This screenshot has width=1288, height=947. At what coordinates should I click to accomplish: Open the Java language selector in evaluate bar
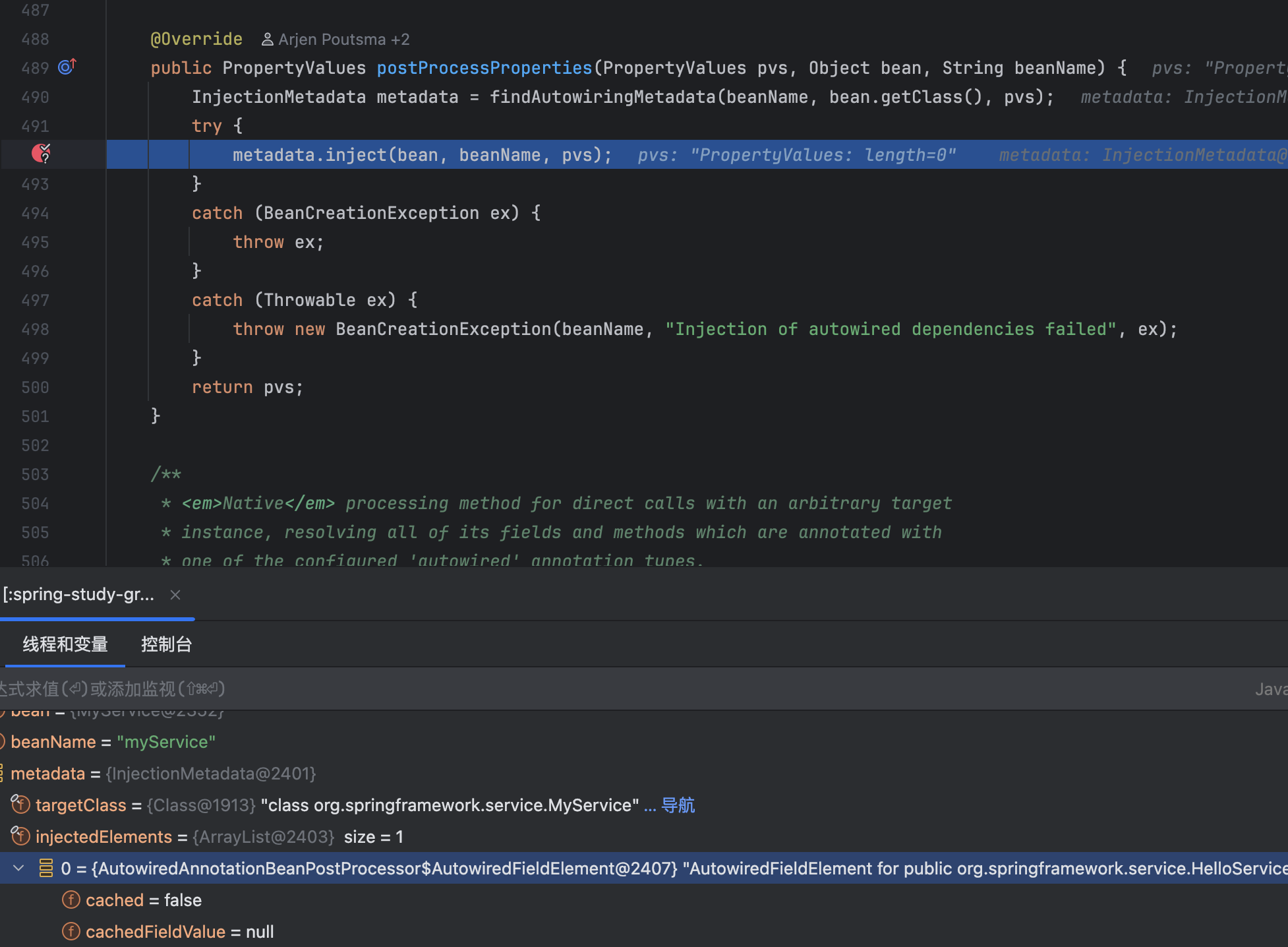1270,689
